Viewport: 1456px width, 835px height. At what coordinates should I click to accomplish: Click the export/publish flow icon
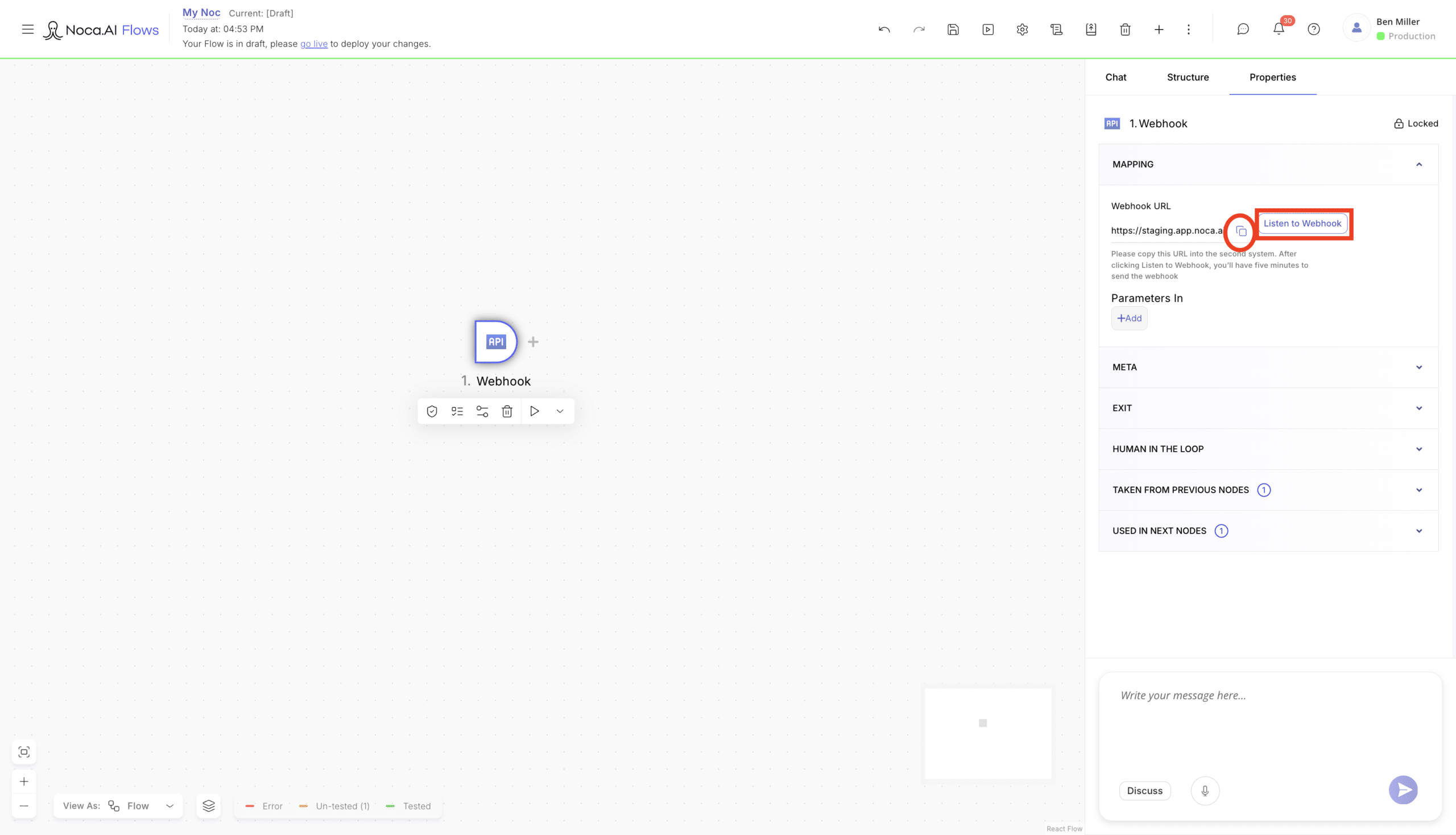click(x=1091, y=29)
